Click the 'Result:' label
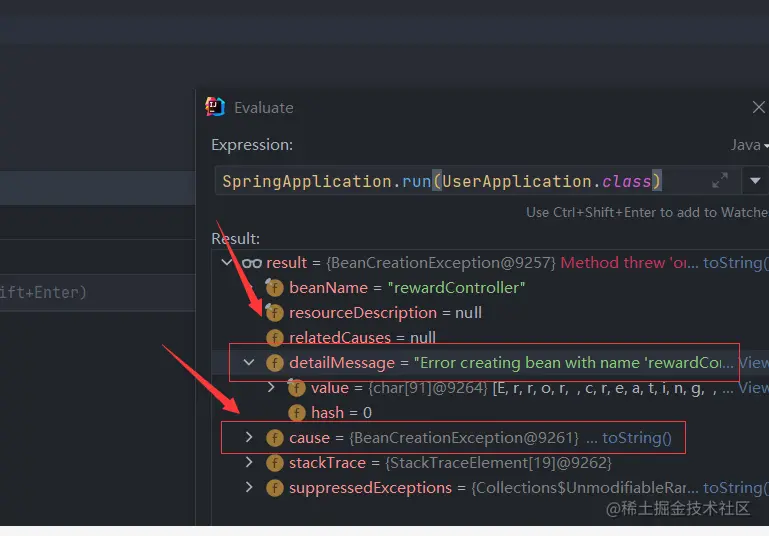The image size is (769, 536). pyautogui.click(x=235, y=239)
